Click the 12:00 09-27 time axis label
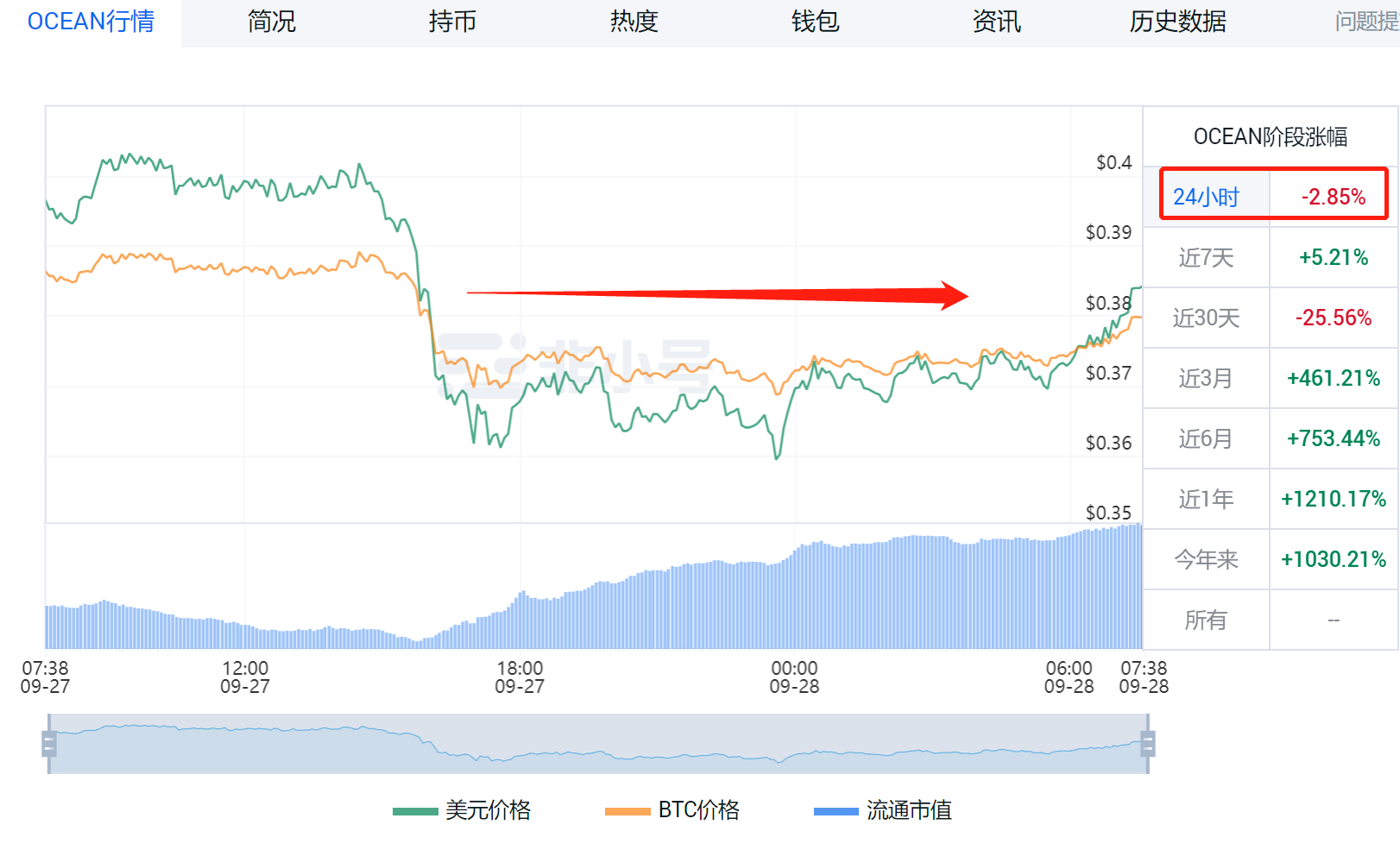Image resolution: width=1400 pixels, height=850 pixels. (245, 677)
